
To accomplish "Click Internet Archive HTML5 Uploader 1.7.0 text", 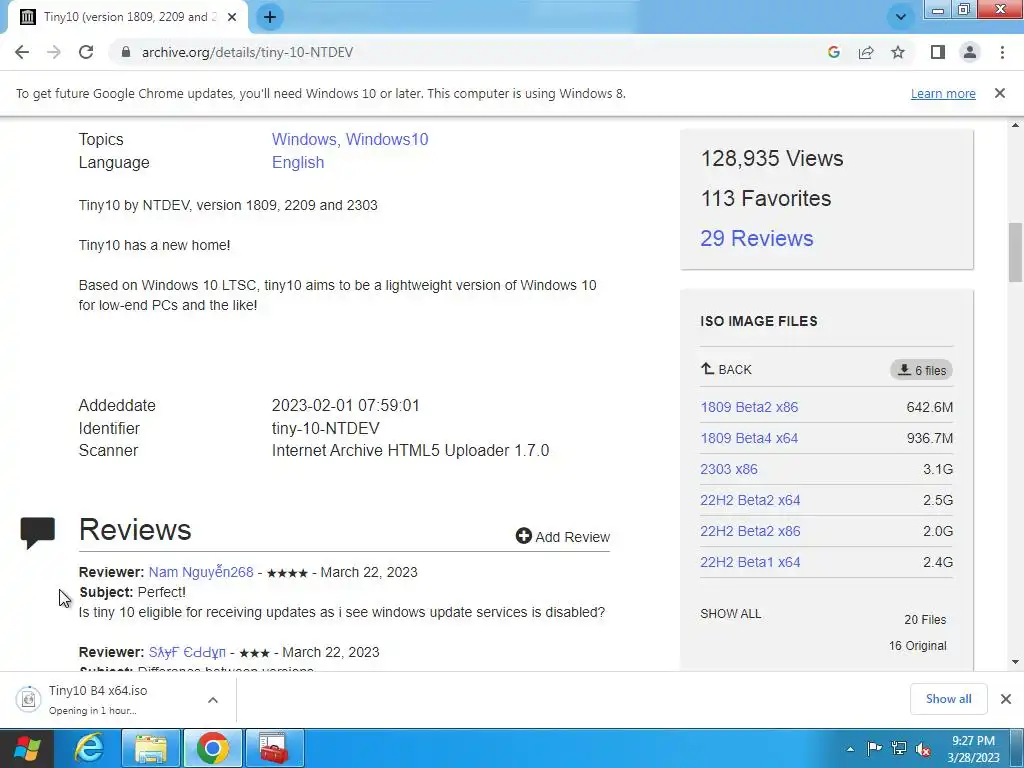I will pos(410,451).
